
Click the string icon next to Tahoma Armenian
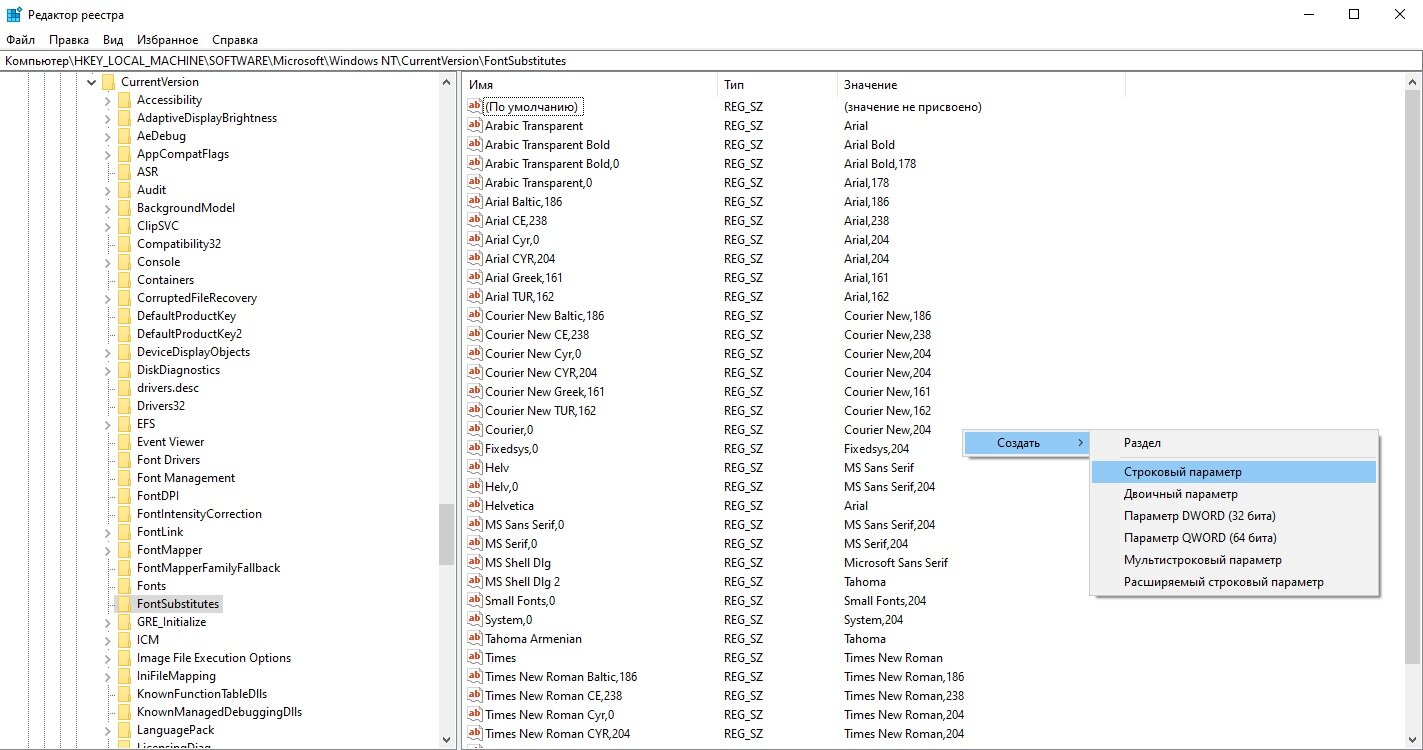click(475, 638)
